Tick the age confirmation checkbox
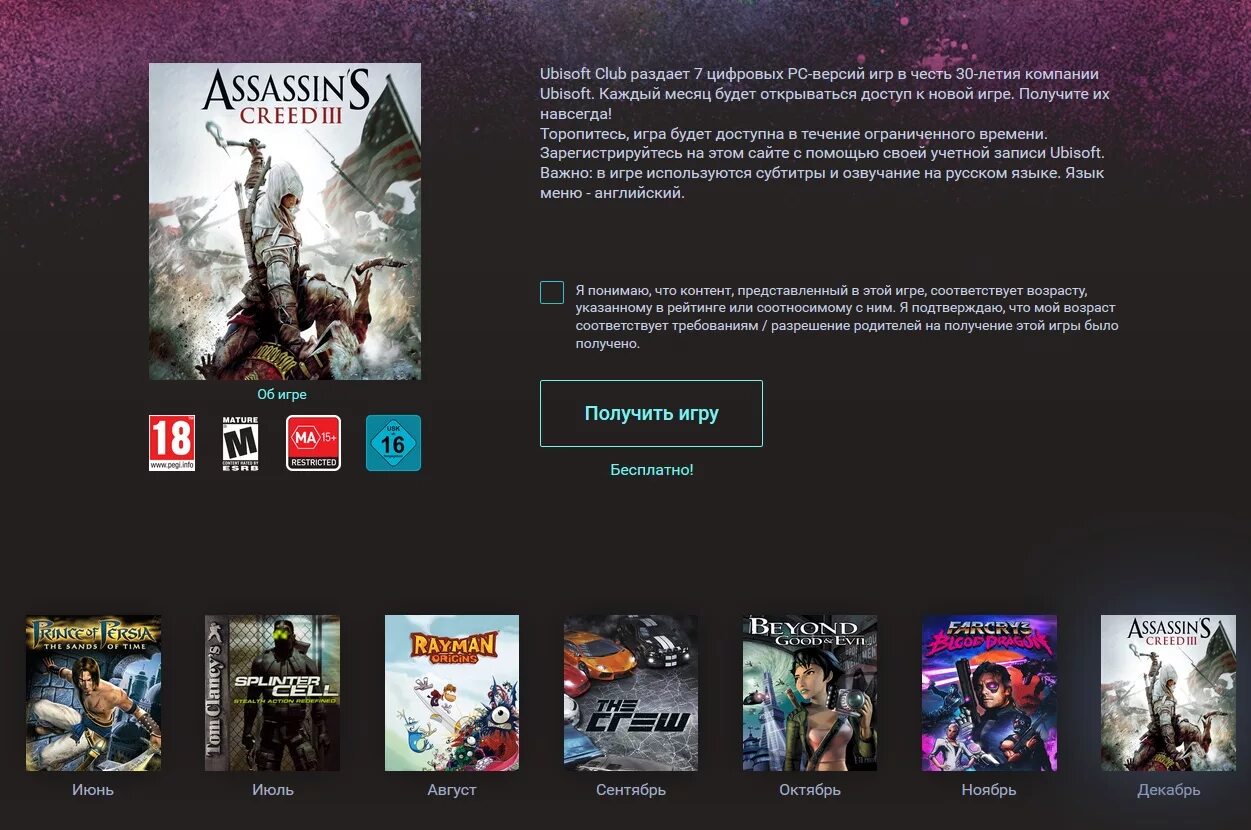 [552, 292]
